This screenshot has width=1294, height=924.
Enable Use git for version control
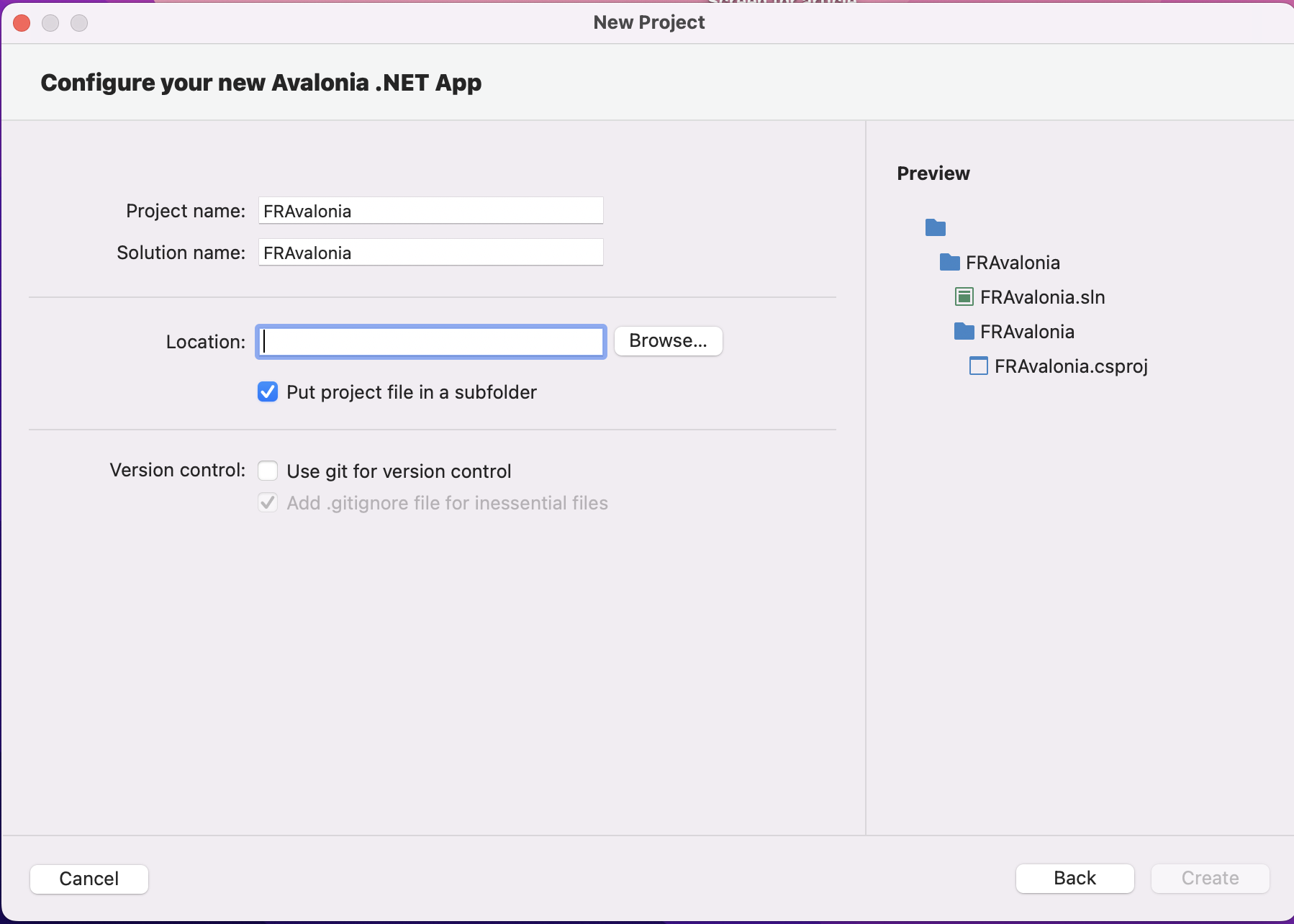click(x=268, y=471)
